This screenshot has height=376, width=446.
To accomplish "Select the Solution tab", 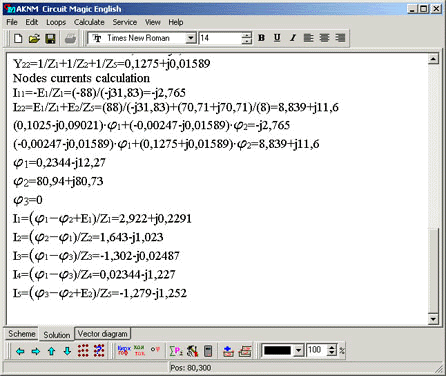I will (57, 335).
